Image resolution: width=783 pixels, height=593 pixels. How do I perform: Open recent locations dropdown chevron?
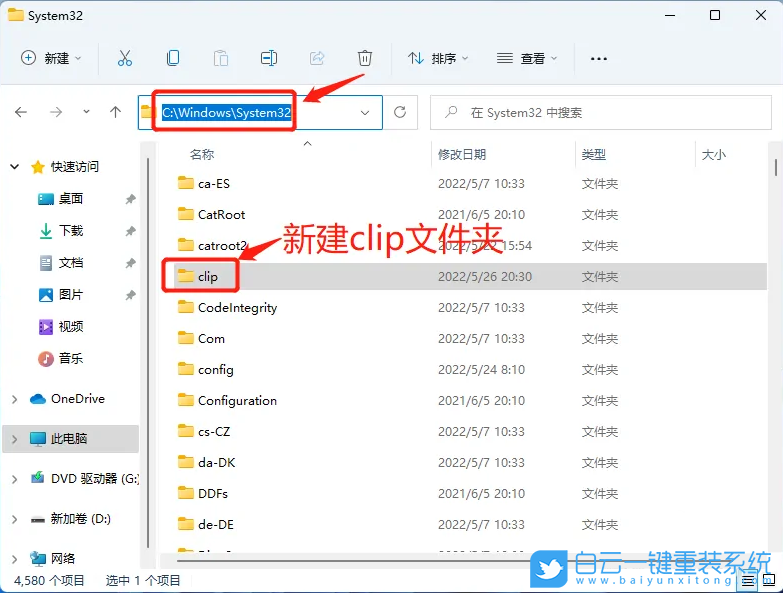[86, 112]
